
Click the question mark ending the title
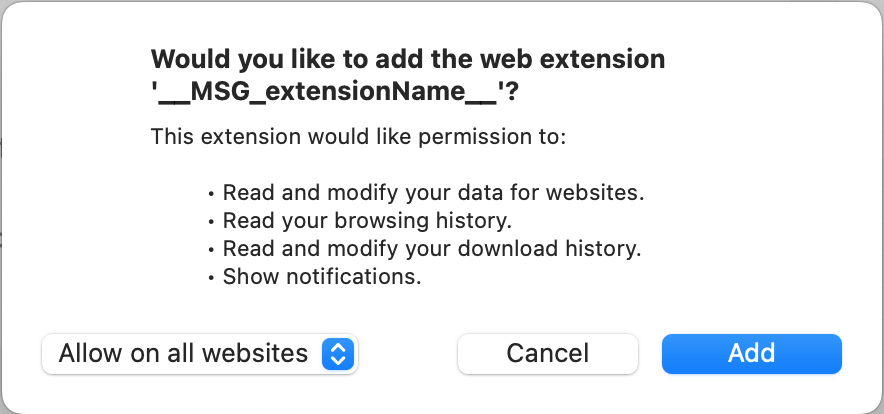point(513,92)
